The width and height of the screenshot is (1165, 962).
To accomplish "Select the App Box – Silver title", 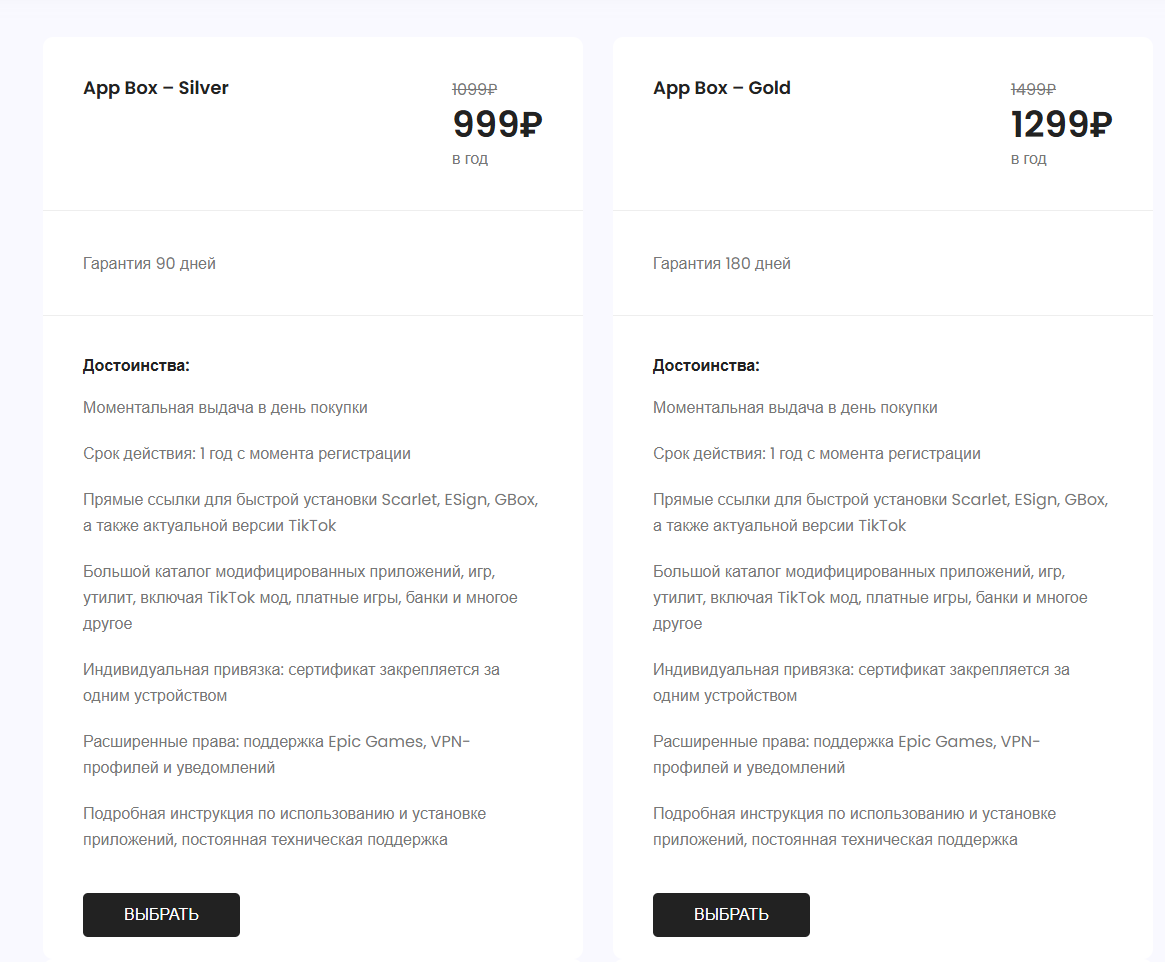I will [x=156, y=88].
